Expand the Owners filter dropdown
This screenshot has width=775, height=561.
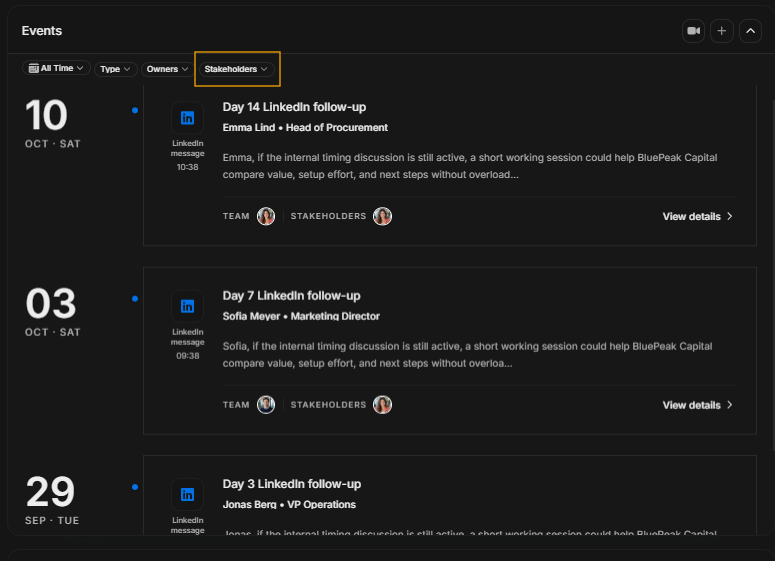point(167,69)
